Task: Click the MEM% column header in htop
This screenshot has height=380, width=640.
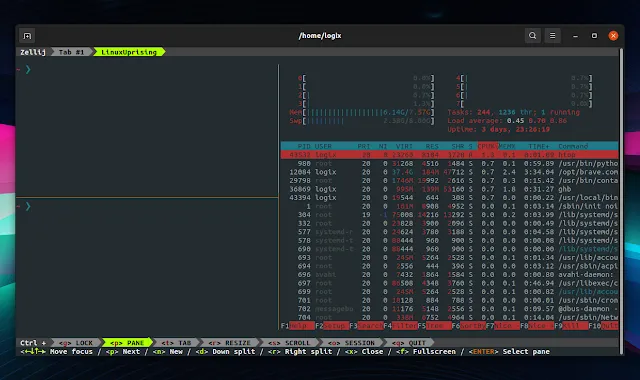Action: 507,146
